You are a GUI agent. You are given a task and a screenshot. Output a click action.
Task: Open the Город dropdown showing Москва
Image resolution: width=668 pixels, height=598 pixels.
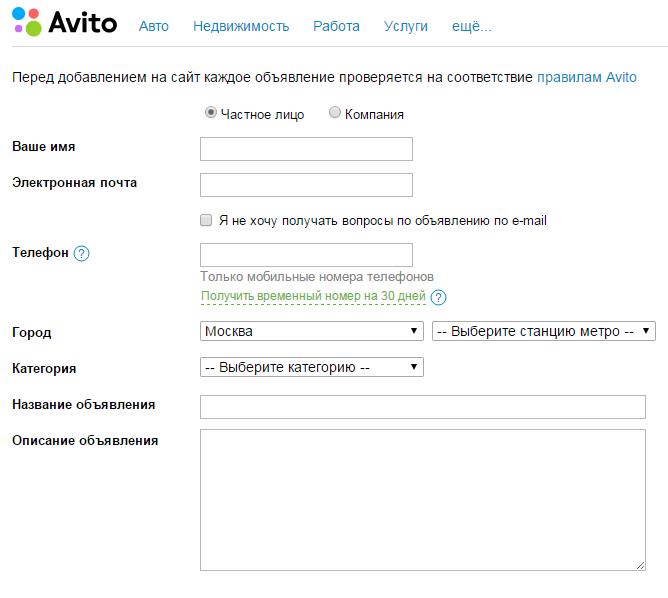[x=312, y=331]
